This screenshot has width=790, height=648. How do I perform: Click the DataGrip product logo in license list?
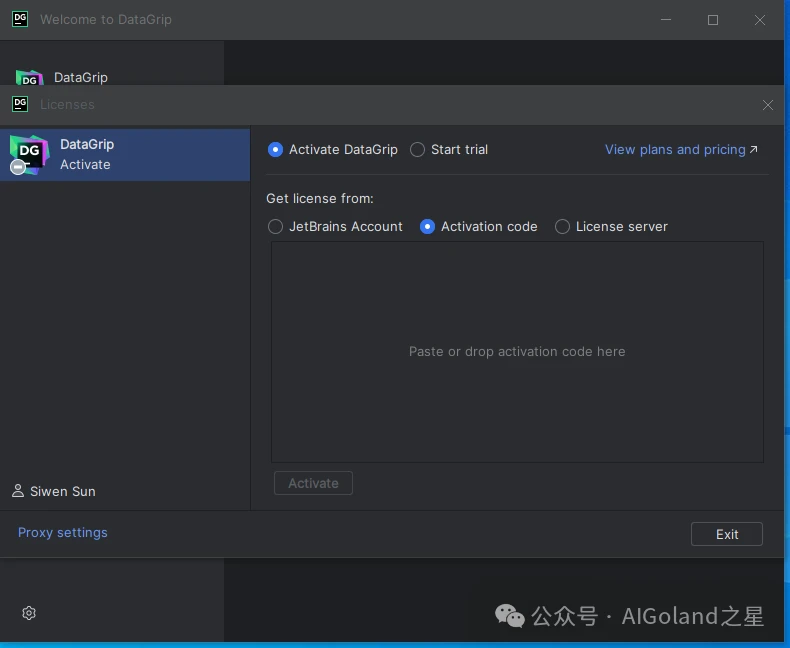click(29, 155)
